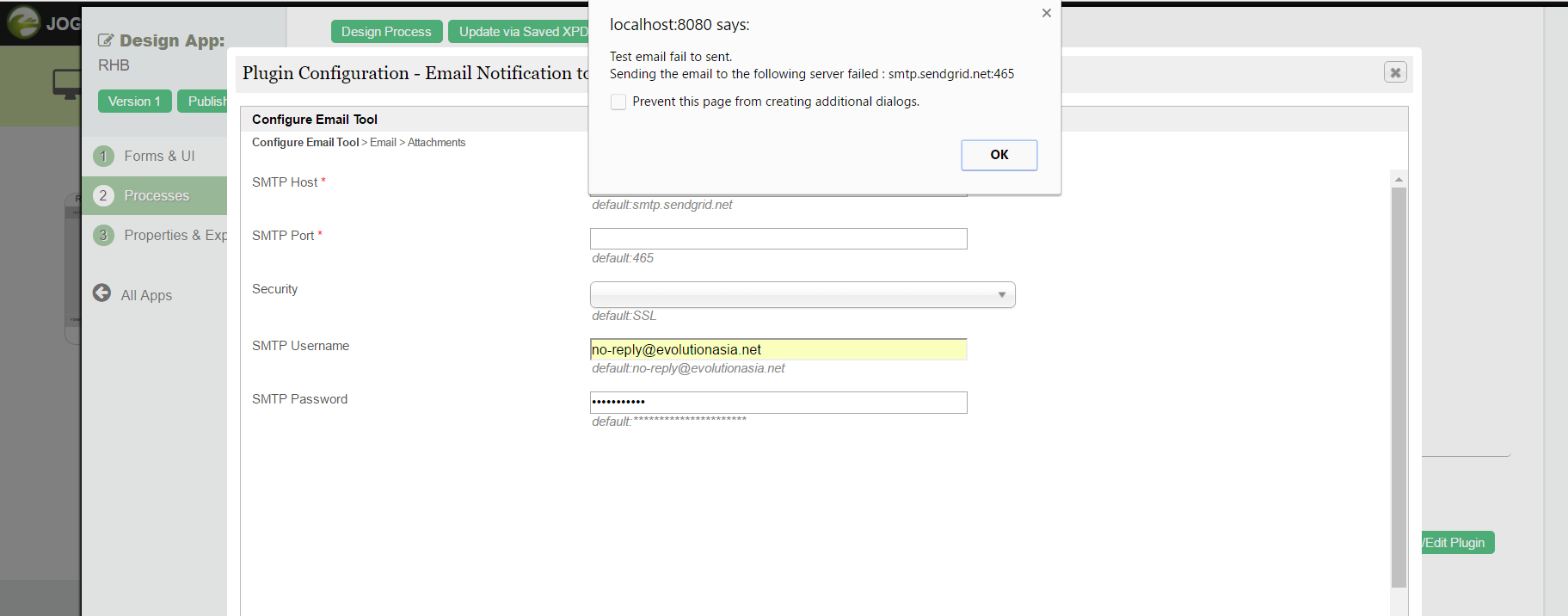Viewport: 1568px width, 616px height.
Task: Open Properties & Export step
Action: pos(175,235)
